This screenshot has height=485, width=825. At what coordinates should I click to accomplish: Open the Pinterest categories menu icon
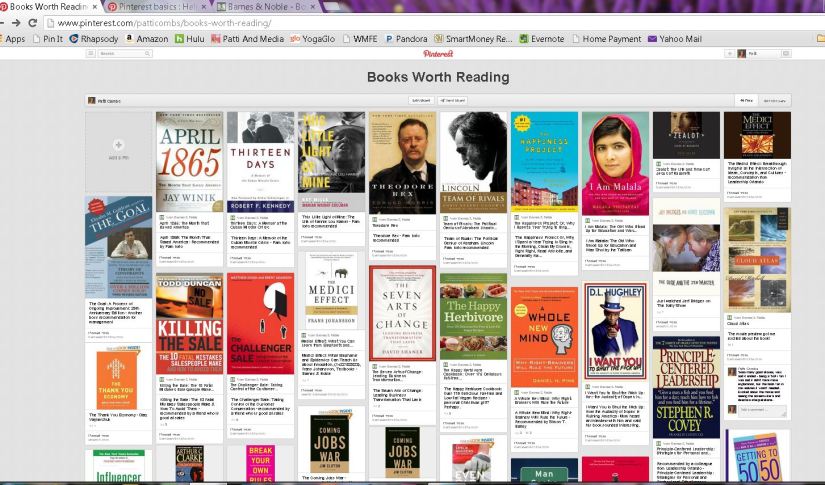point(90,53)
